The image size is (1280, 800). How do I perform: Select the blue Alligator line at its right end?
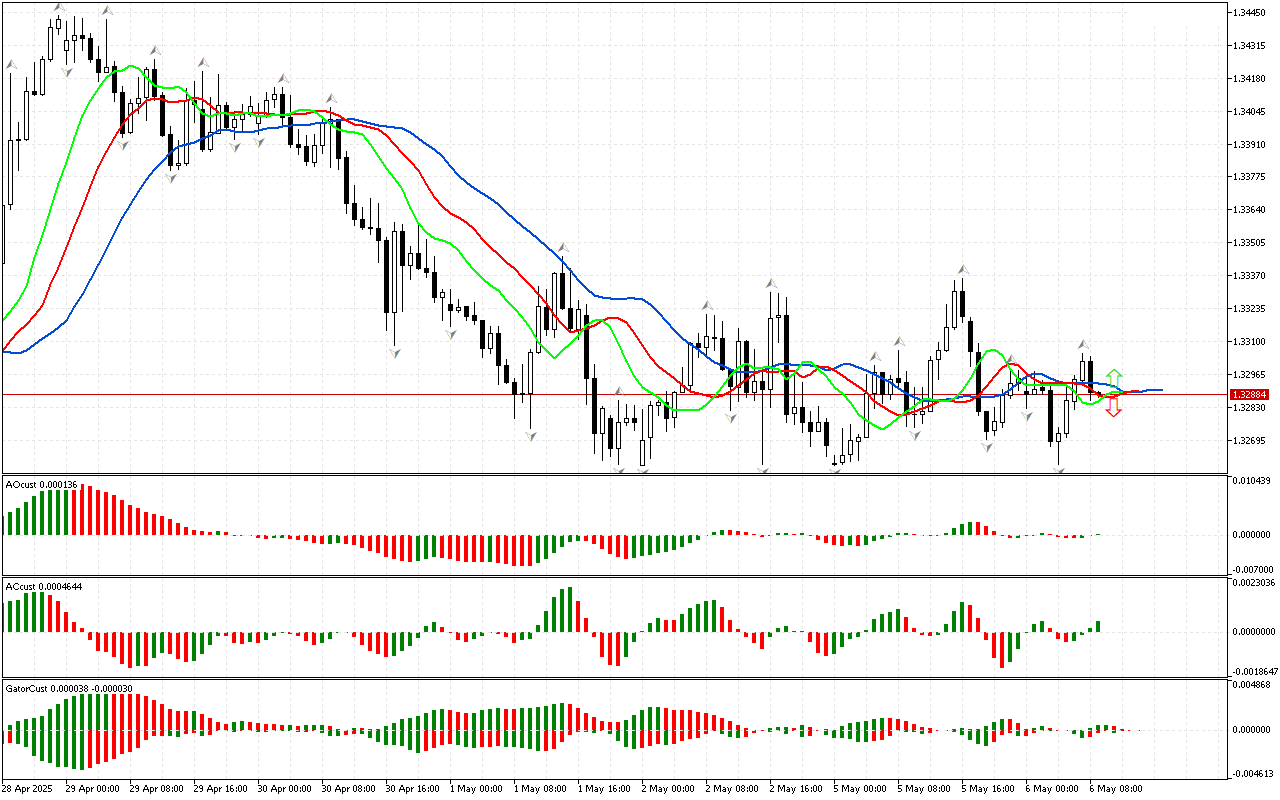click(x=1158, y=390)
